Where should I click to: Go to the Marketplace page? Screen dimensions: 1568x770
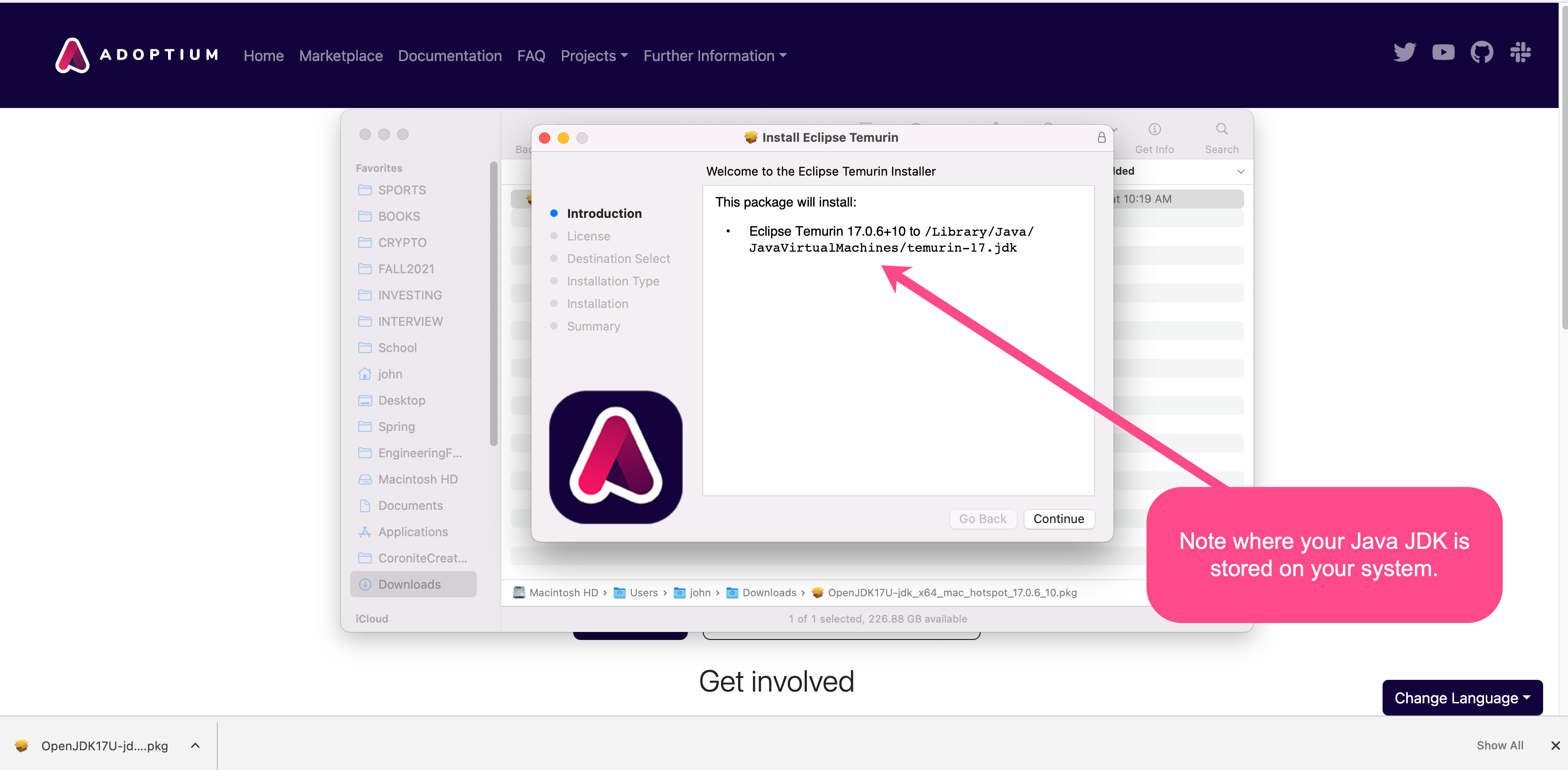(340, 56)
